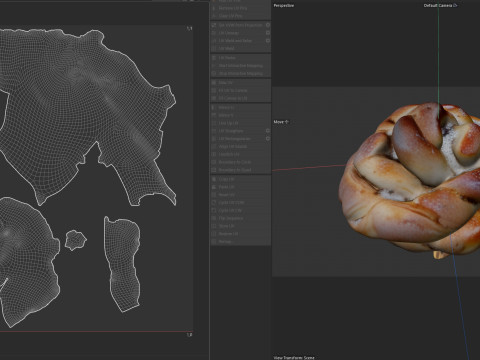Click the Set UVW from Projection icon
Viewport: 480px width, 360px height.
(x=214, y=25)
